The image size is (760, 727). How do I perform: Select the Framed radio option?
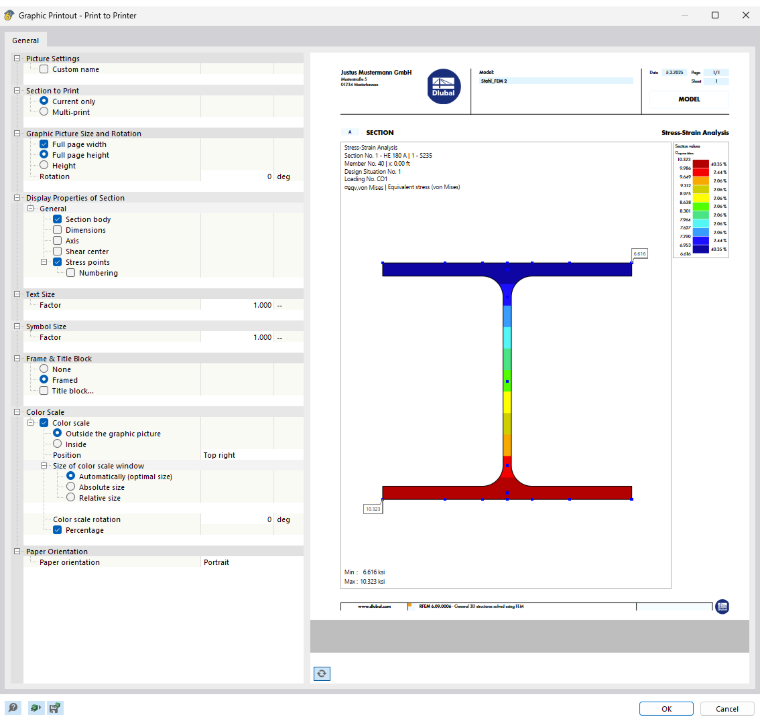(x=44, y=379)
